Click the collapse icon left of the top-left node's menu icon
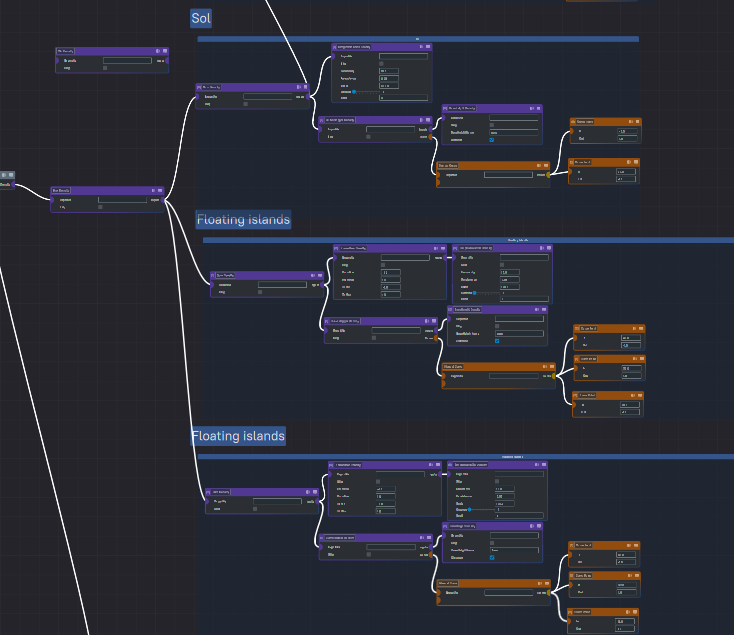Viewport: 734px width, 635px height. pos(158,51)
